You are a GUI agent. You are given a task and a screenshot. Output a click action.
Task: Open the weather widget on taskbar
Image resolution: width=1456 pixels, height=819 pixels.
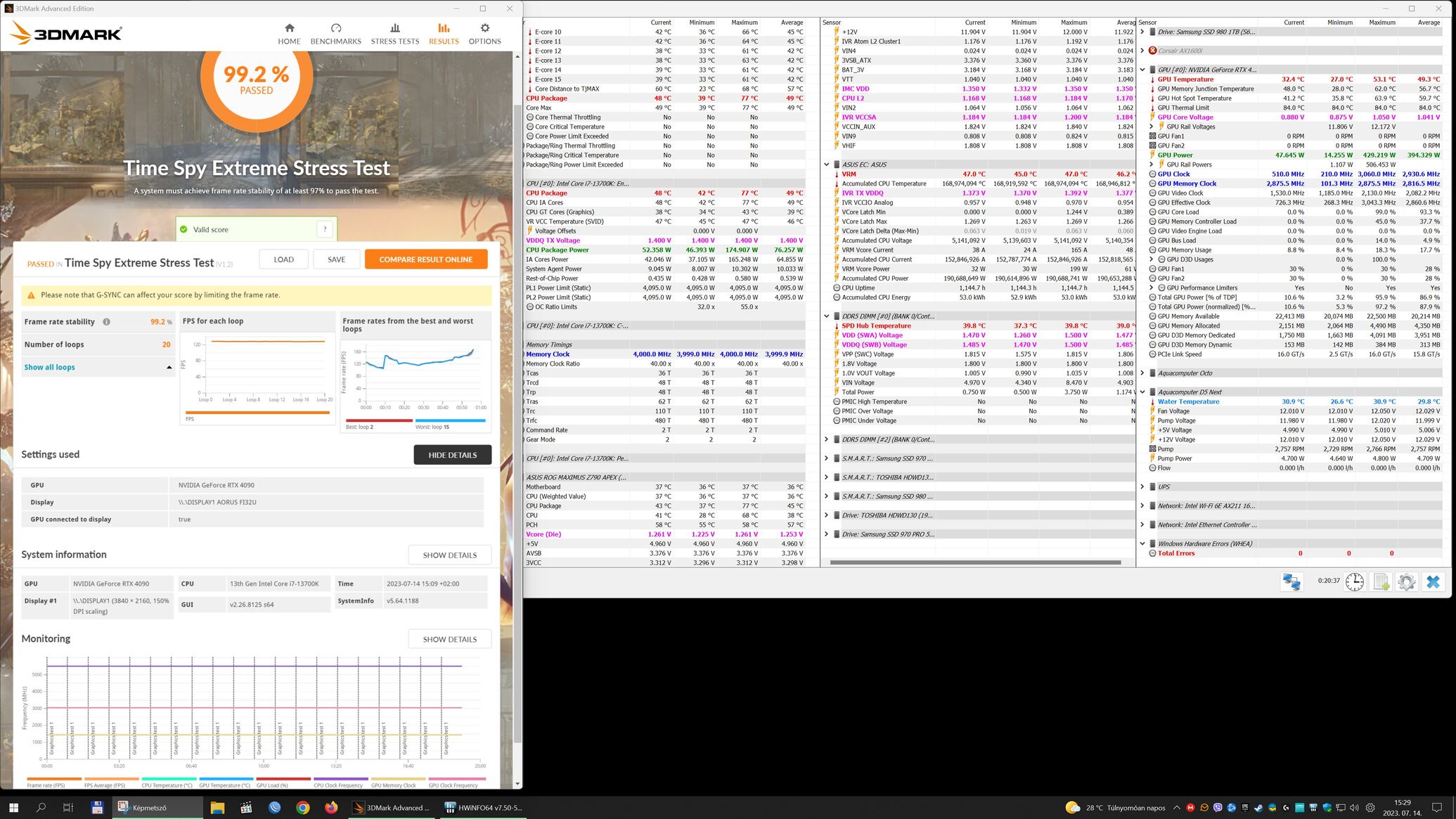tap(1115, 808)
